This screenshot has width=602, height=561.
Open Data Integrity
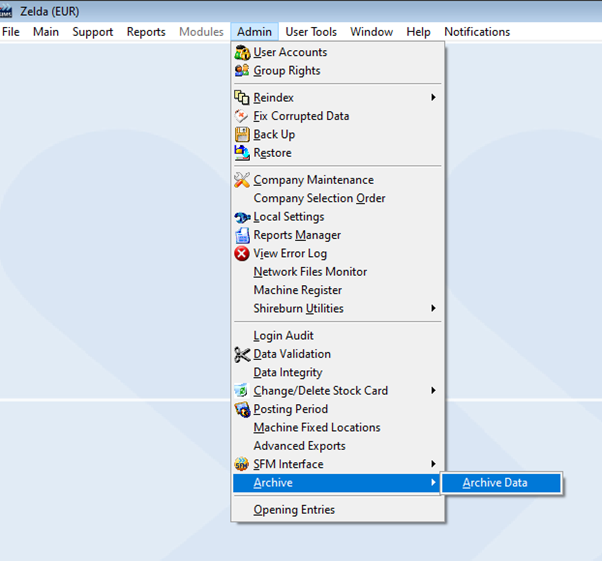(x=288, y=372)
